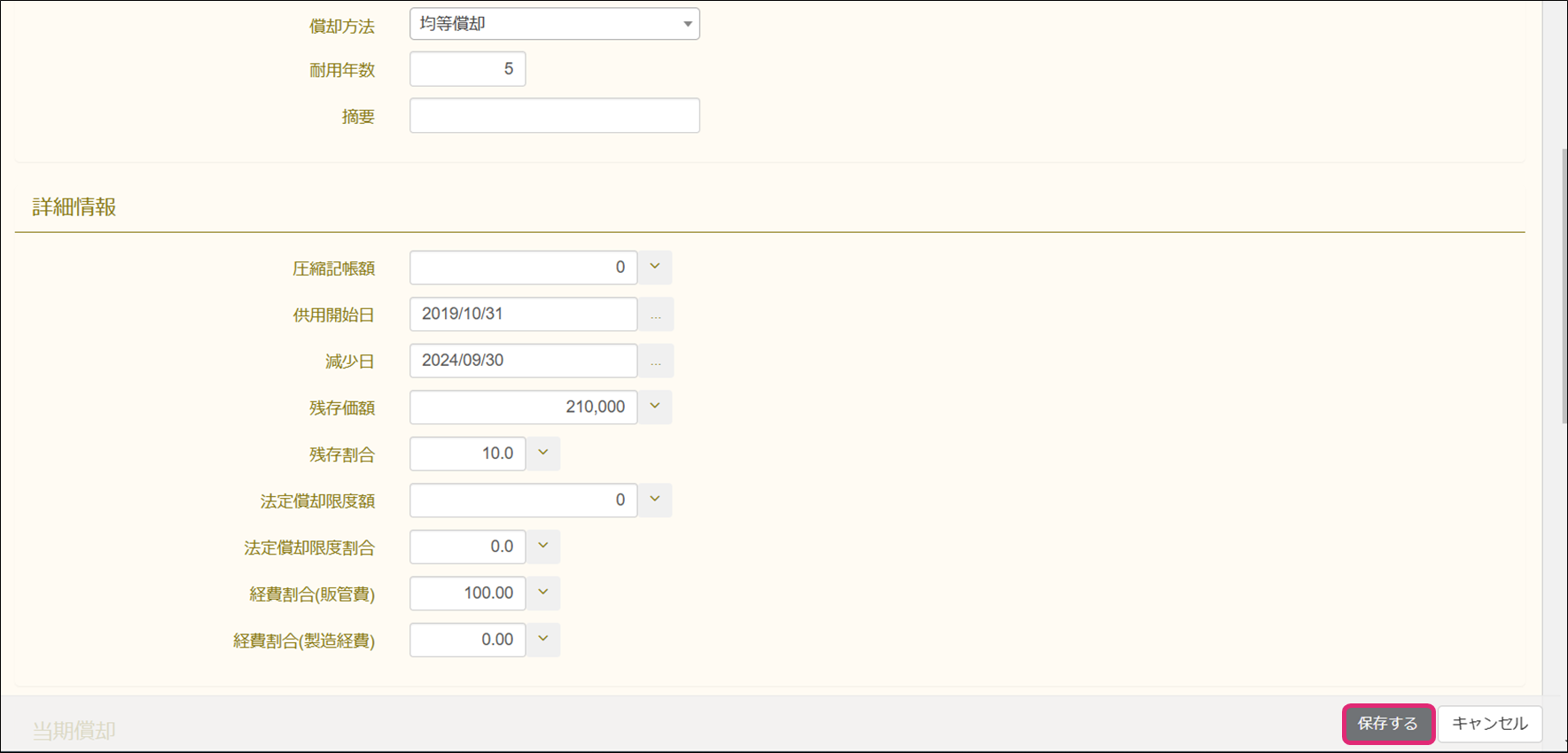Screen dimensions: 1568x753
Task: Expand the 法定償却限度割合 chevron button
Action: click(x=543, y=547)
